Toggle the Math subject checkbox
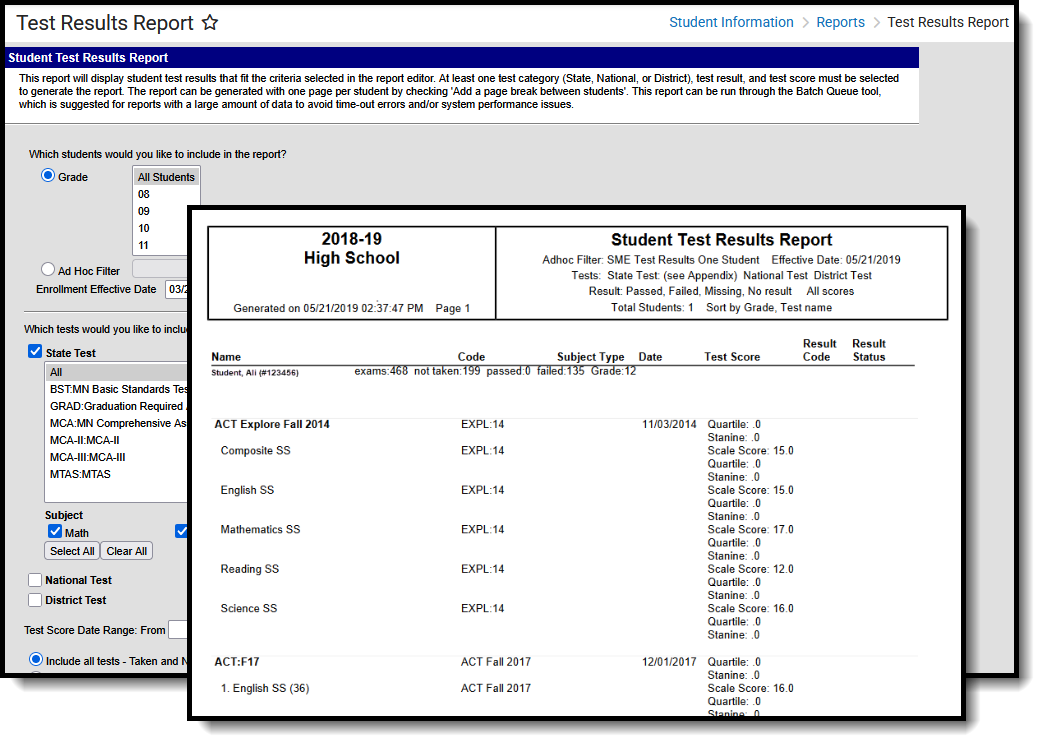1044x746 pixels. pyautogui.click(x=55, y=532)
